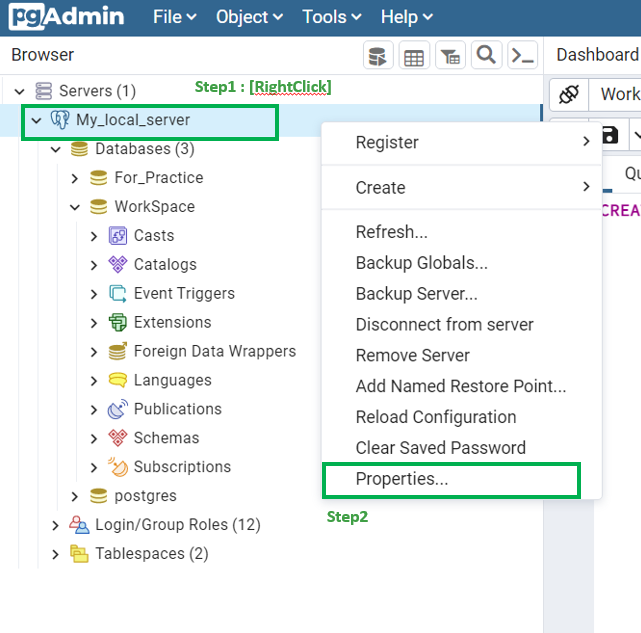Expand the Casts node
Screen dimensions: 641x633
[94, 236]
